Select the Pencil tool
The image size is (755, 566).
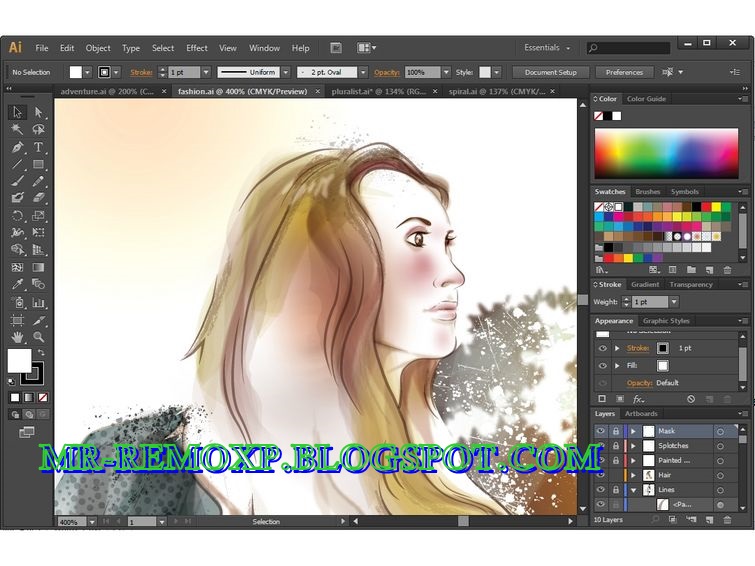click(x=39, y=181)
